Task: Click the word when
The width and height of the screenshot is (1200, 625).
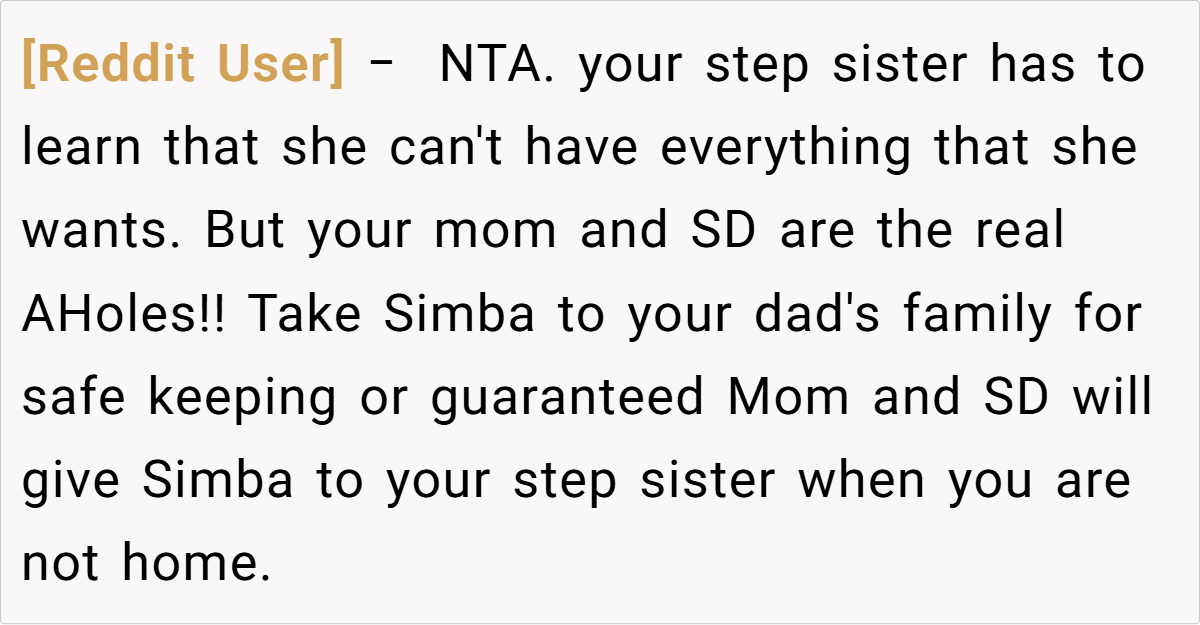Action: 862,482
